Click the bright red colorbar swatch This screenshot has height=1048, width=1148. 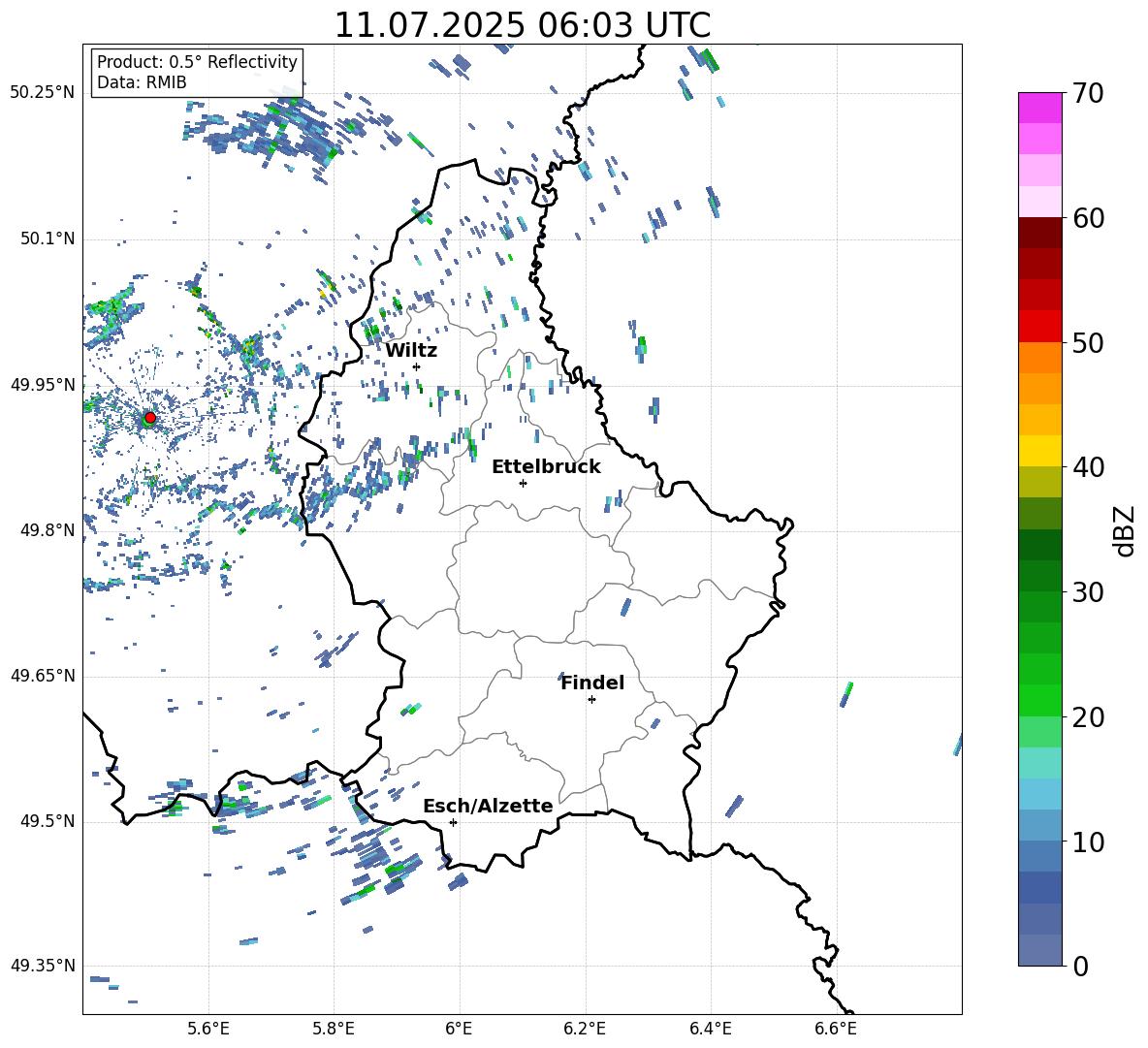coord(1039,327)
